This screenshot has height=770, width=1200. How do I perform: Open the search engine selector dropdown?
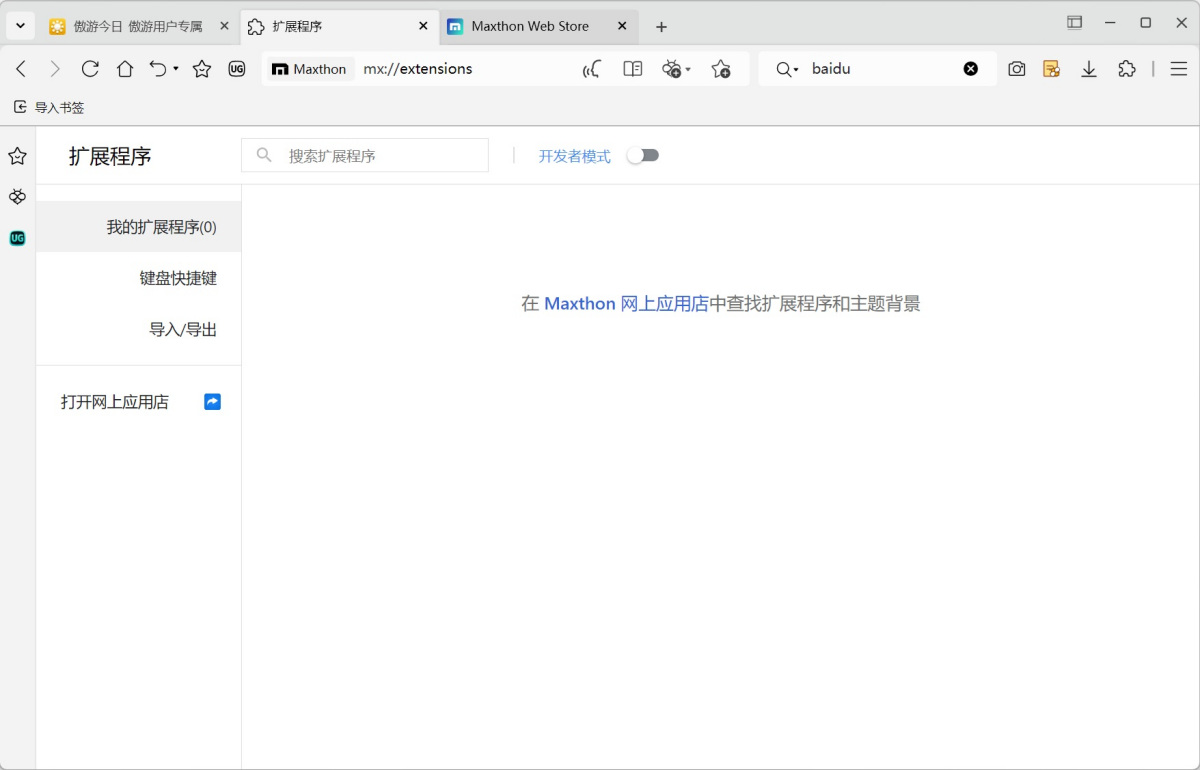coord(788,69)
